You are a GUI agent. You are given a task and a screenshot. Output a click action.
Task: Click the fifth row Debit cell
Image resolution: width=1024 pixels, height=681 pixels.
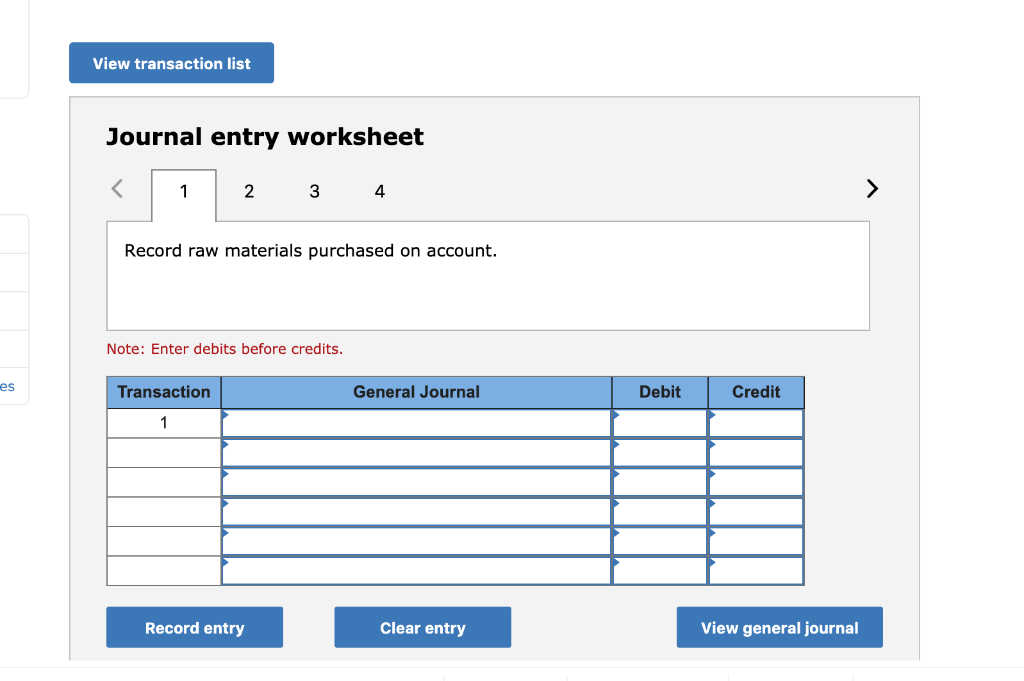pyautogui.click(x=660, y=541)
